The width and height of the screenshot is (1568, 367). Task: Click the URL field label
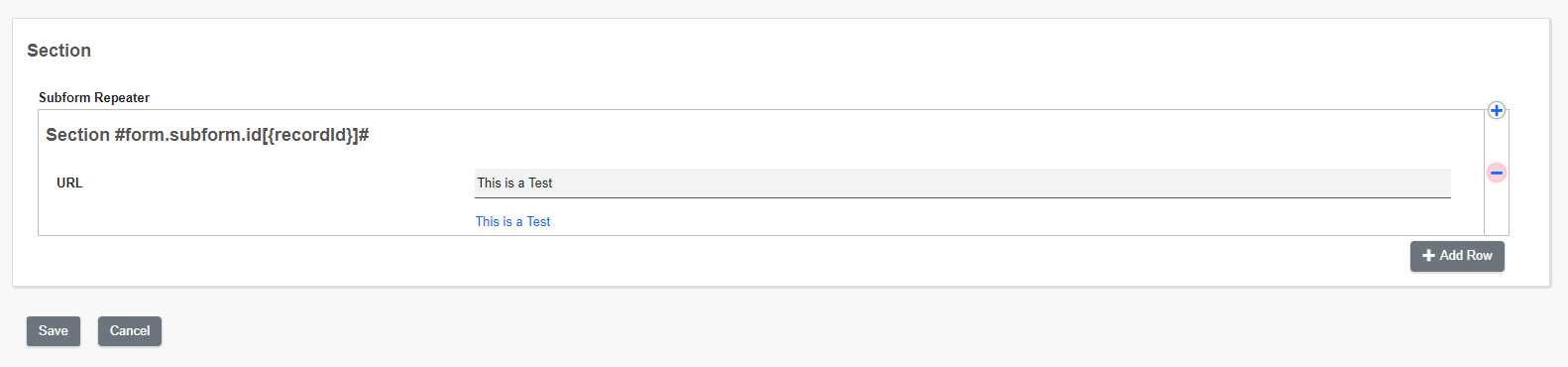click(x=69, y=183)
